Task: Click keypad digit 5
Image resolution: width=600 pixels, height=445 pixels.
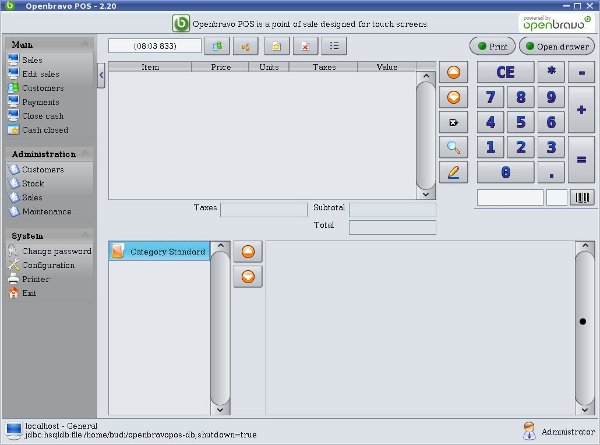Action: pyautogui.click(x=520, y=122)
